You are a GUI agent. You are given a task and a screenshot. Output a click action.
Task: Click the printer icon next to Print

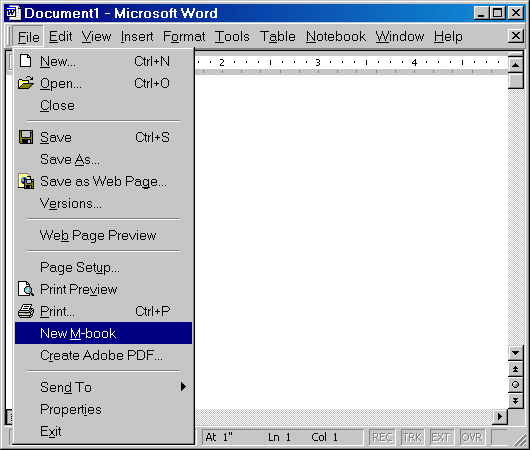[26, 311]
